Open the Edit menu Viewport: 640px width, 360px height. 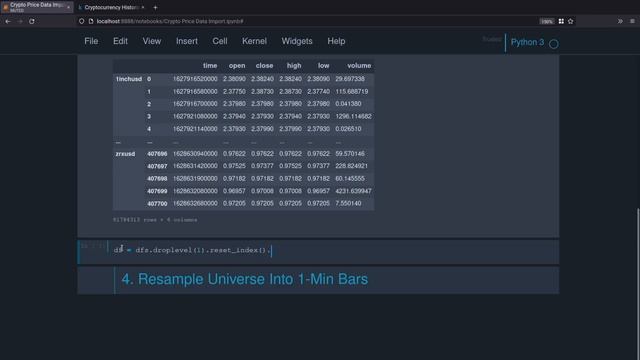[120, 41]
